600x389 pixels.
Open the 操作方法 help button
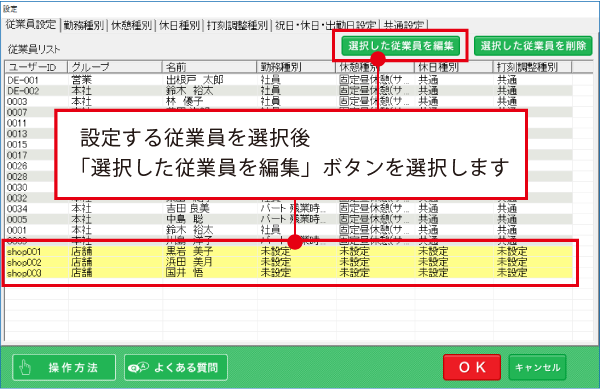click(64, 367)
